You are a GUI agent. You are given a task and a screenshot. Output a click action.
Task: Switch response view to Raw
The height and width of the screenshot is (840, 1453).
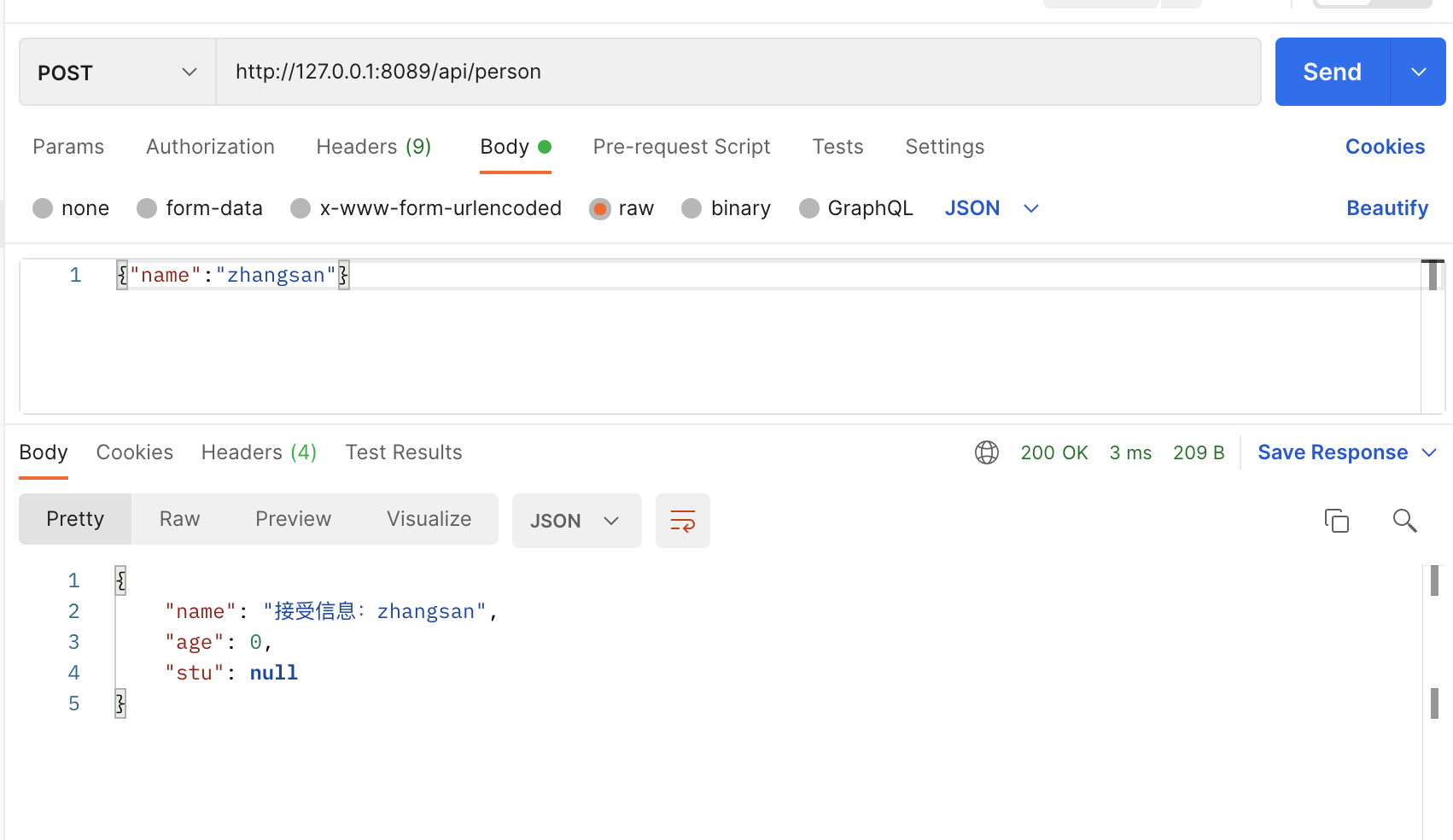(x=179, y=519)
